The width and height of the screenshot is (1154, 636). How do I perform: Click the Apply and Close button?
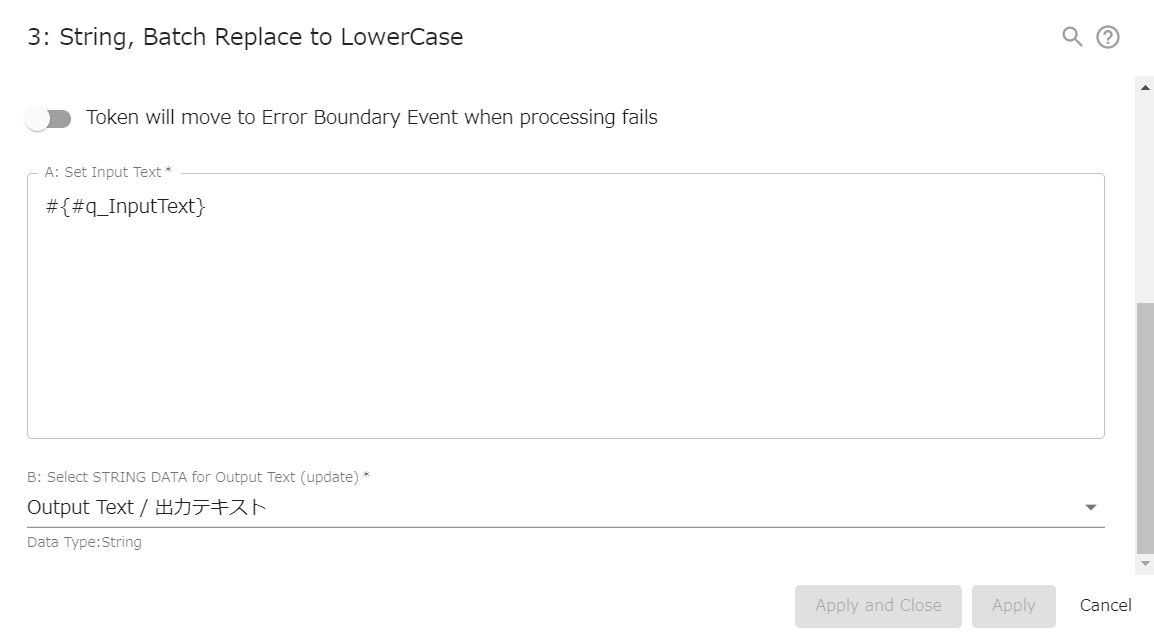pyautogui.click(x=878, y=605)
